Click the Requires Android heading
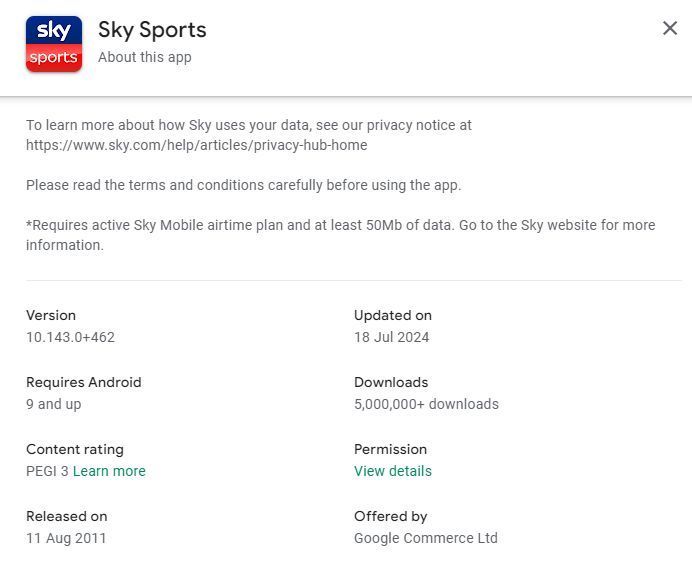 pyautogui.click(x=84, y=382)
